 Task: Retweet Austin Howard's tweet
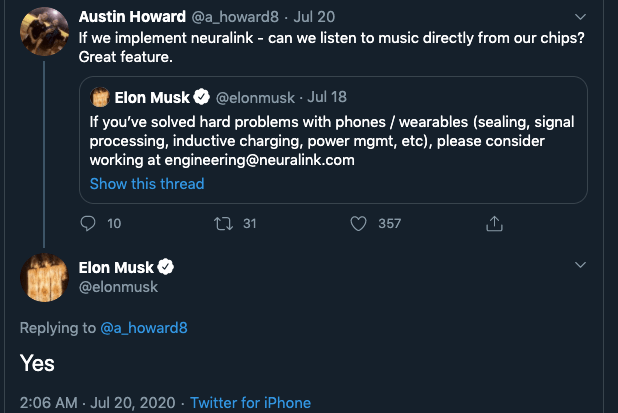223,224
